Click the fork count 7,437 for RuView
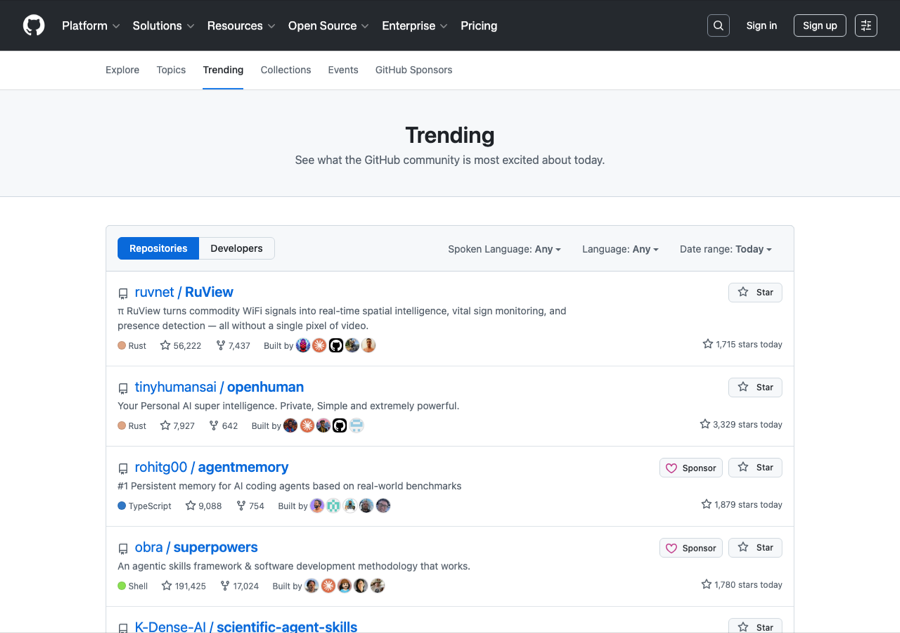Screen dimensions: 900x633 pos(233,345)
